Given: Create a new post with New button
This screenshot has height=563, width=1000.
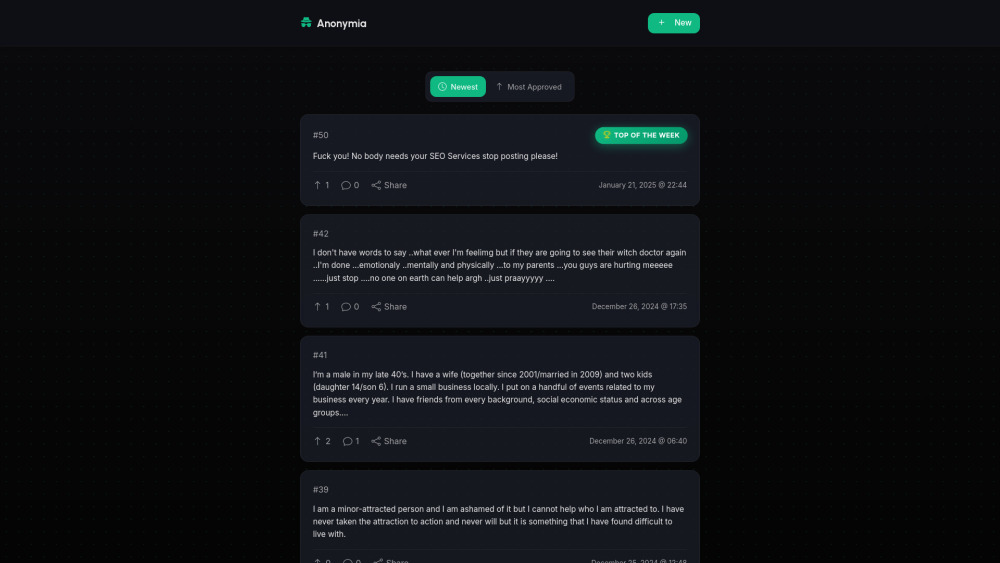Looking at the screenshot, I should pyautogui.click(x=674, y=23).
